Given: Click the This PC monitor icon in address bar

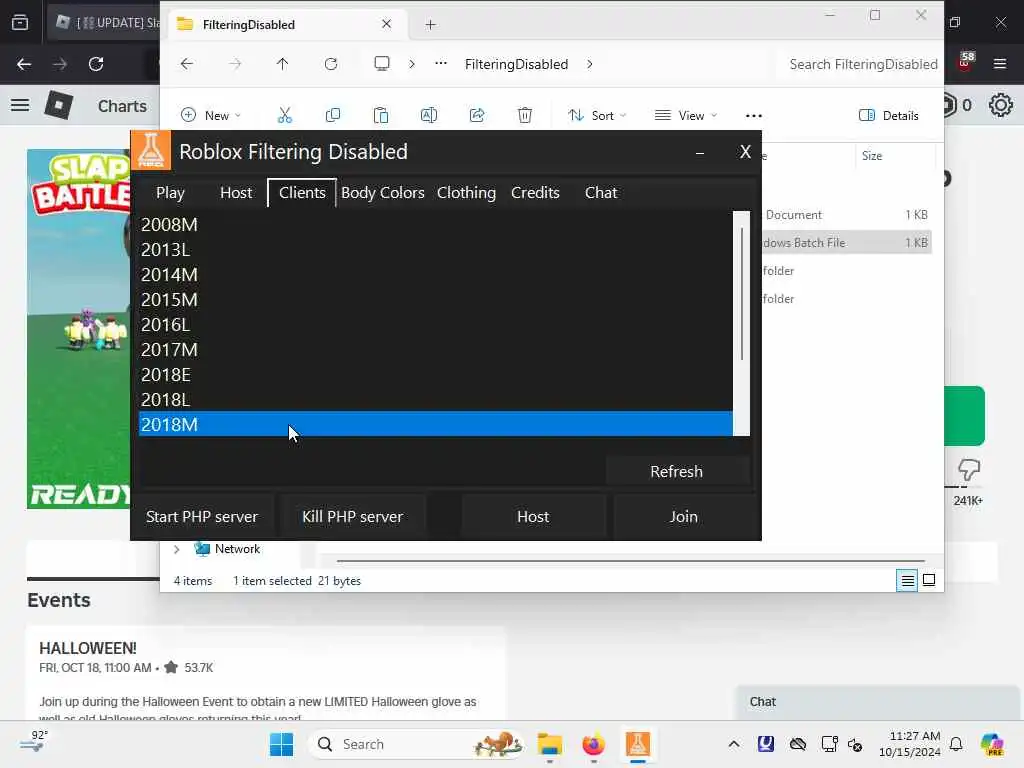Looking at the screenshot, I should tap(382, 64).
